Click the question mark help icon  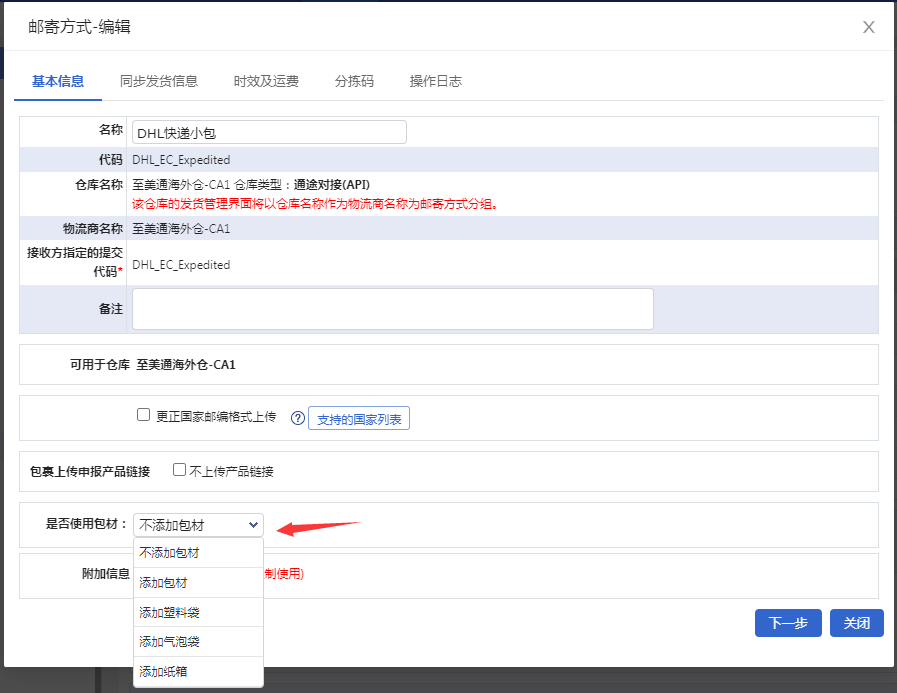[x=297, y=418]
